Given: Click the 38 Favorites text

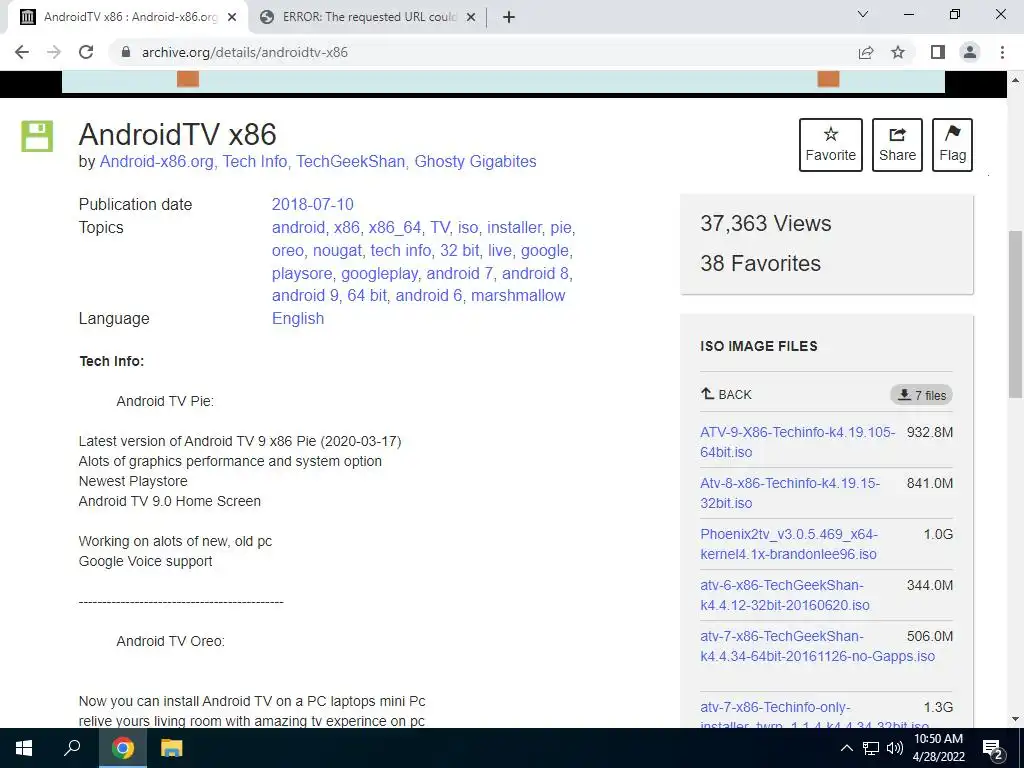Looking at the screenshot, I should point(760,263).
